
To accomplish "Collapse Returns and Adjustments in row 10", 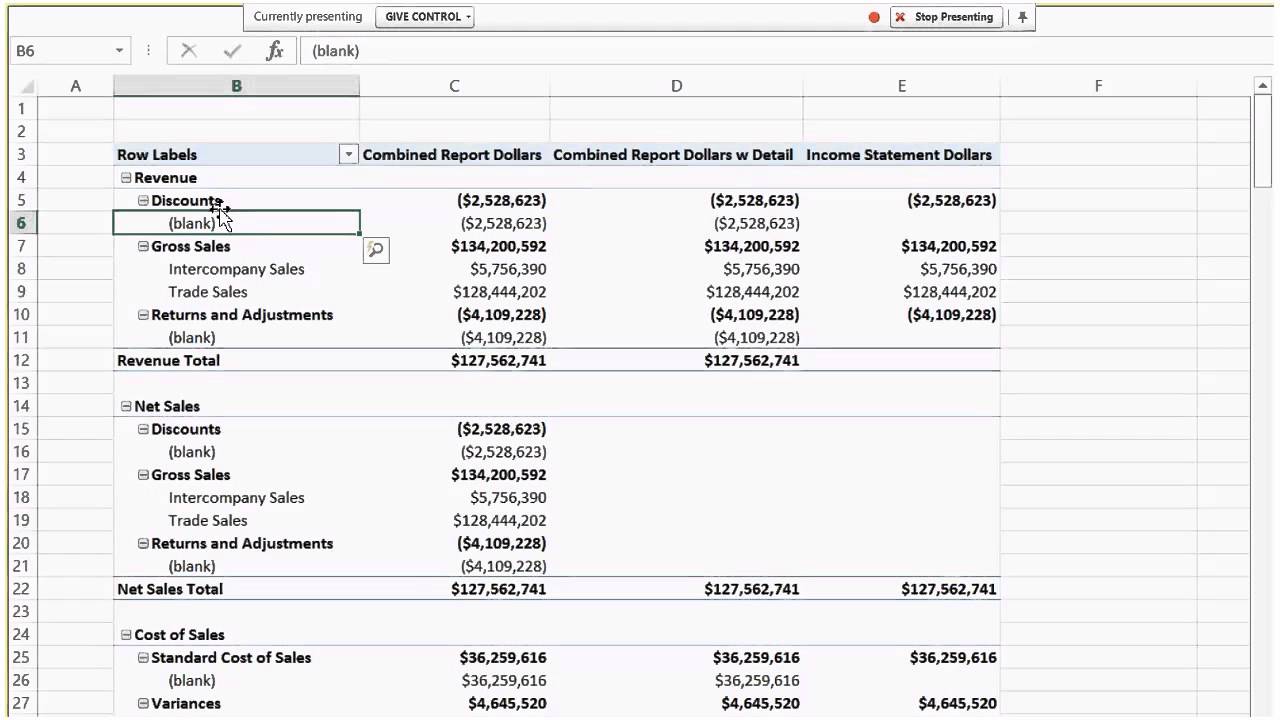I will coord(143,315).
